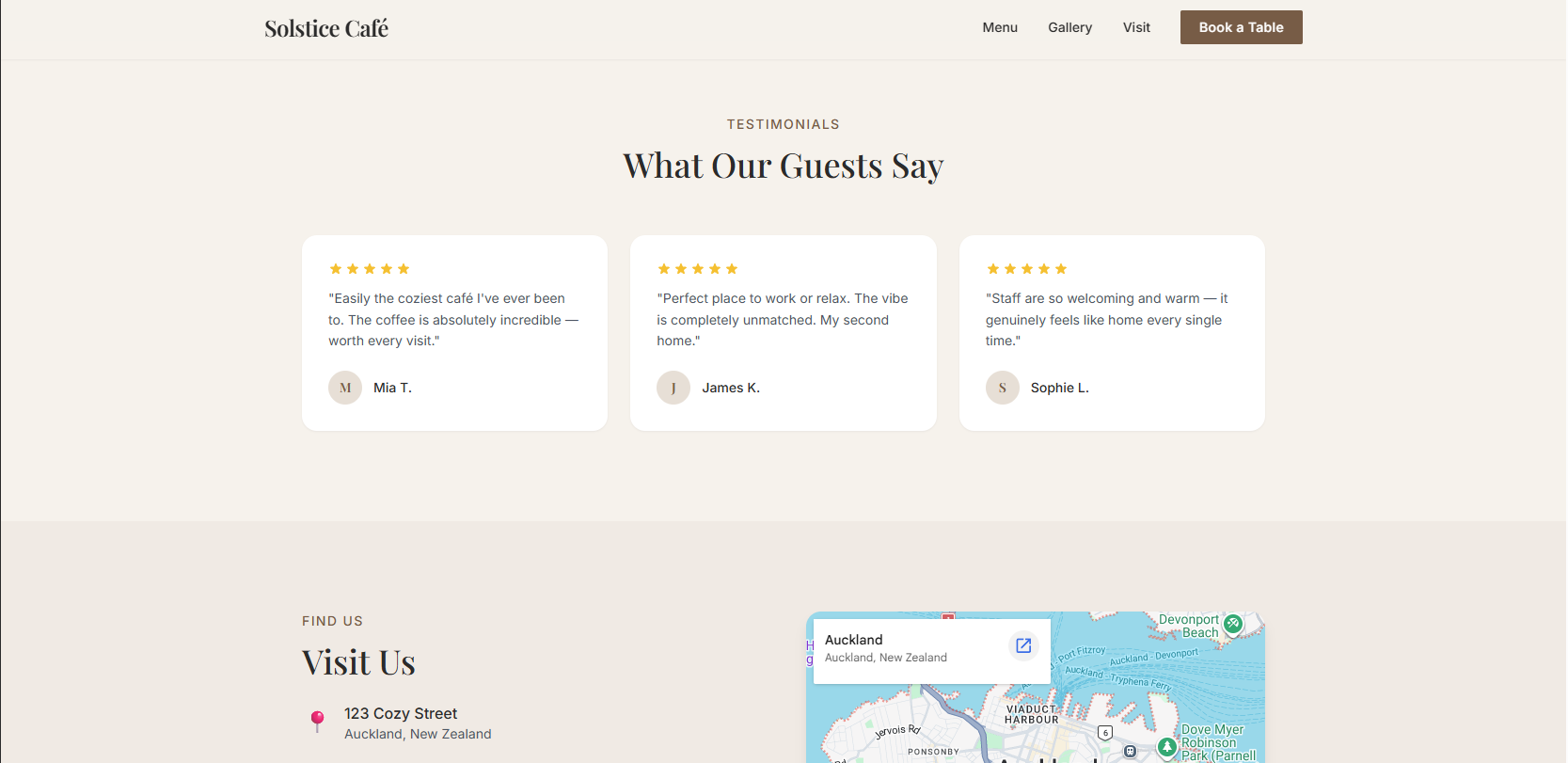Viewport: 1568px width, 763px height.
Task: Click the 'What Our Guests Say' heading
Action: pyautogui.click(x=784, y=166)
